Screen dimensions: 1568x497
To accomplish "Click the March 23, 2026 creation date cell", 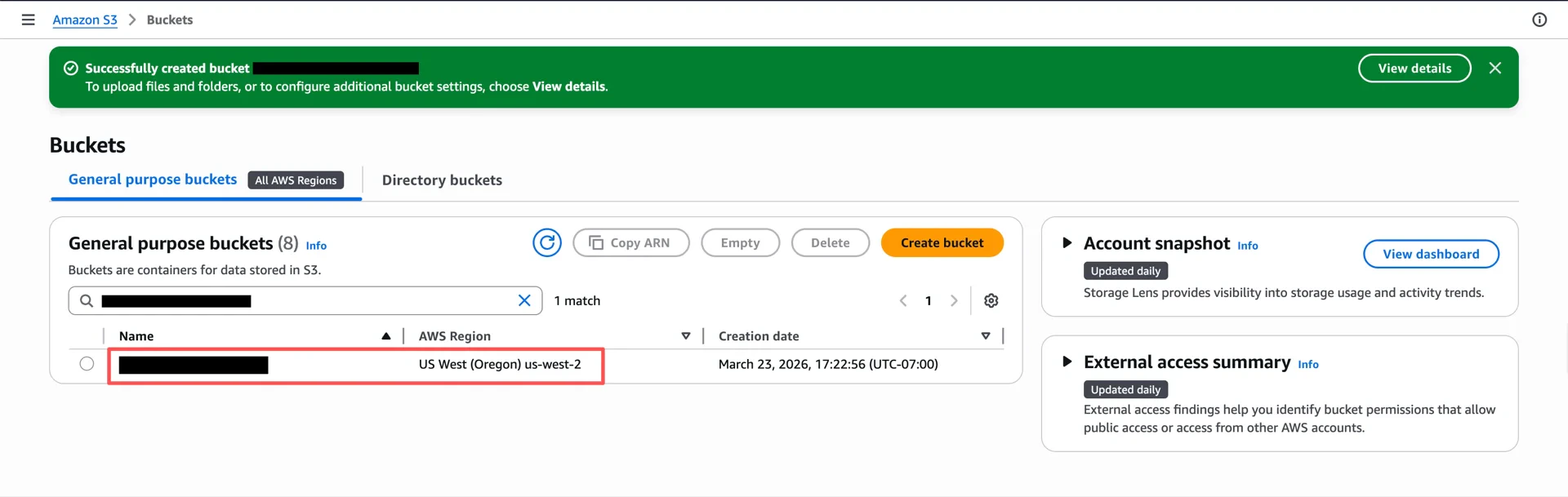I will click(x=828, y=364).
